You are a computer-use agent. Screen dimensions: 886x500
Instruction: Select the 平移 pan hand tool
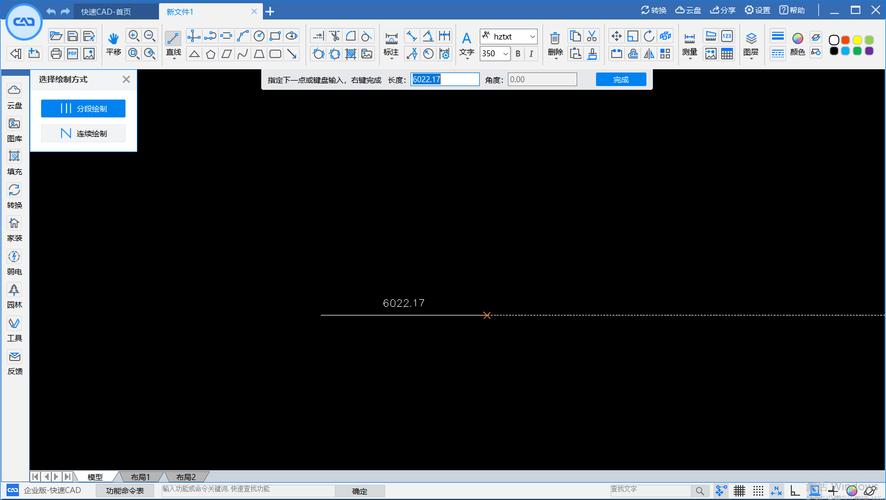[x=113, y=38]
